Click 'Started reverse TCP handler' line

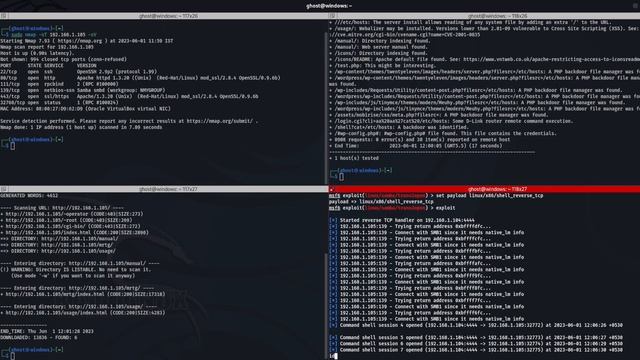point(402,220)
